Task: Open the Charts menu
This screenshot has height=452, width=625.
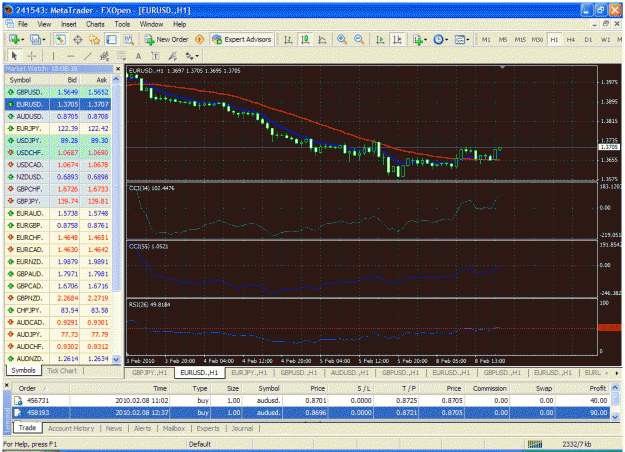Action: click(95, 24)
